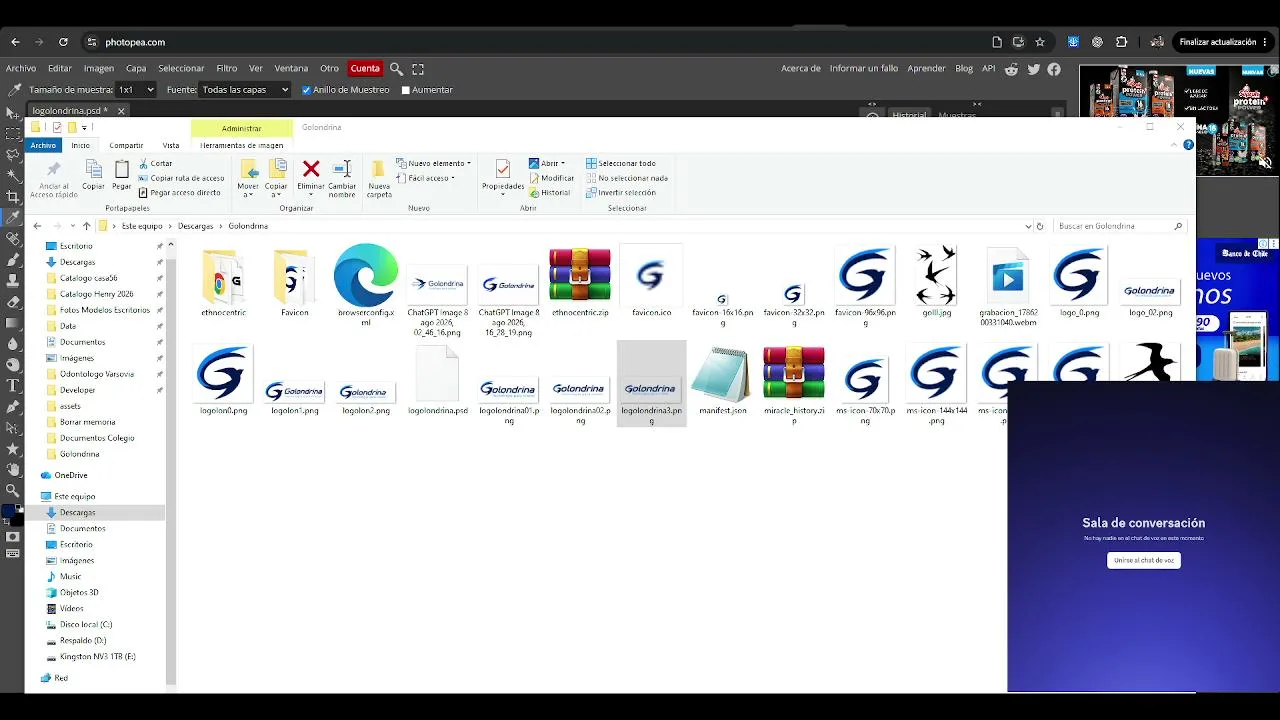Viewport: 1280px width, 720px height.
Task: Open Photopea Facebook page icon
Action: pos(1054,69)
